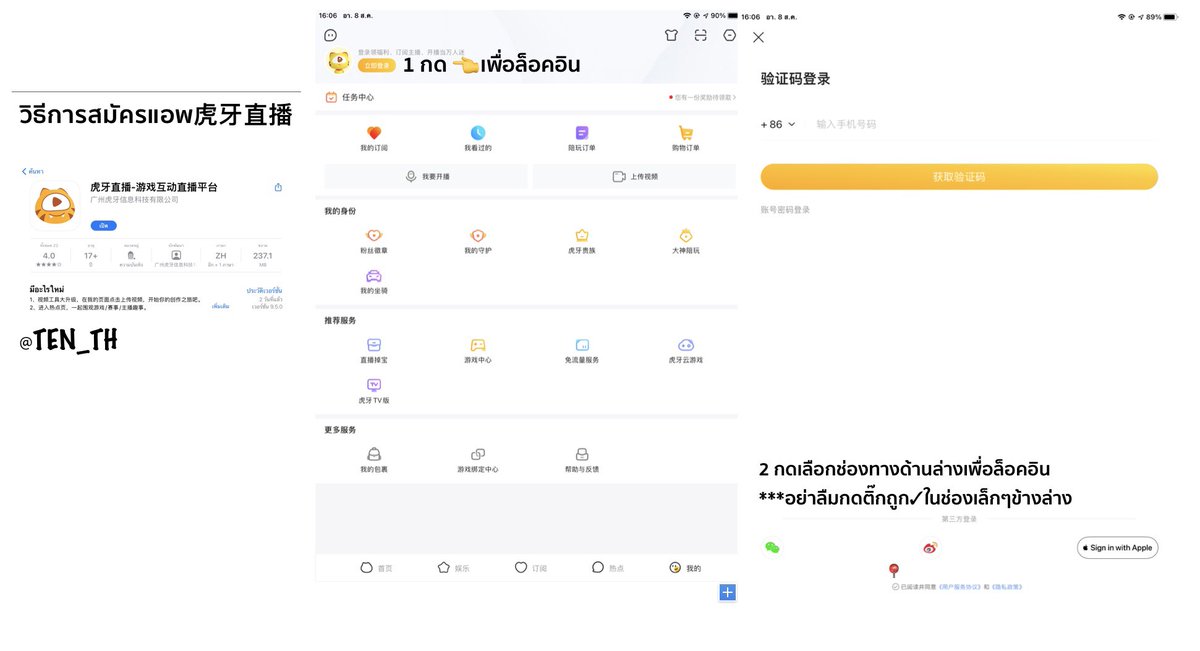Open the T-shirt skin theme icon
The width and height of the screenshot is (1200, 651).
coord(671,35)
